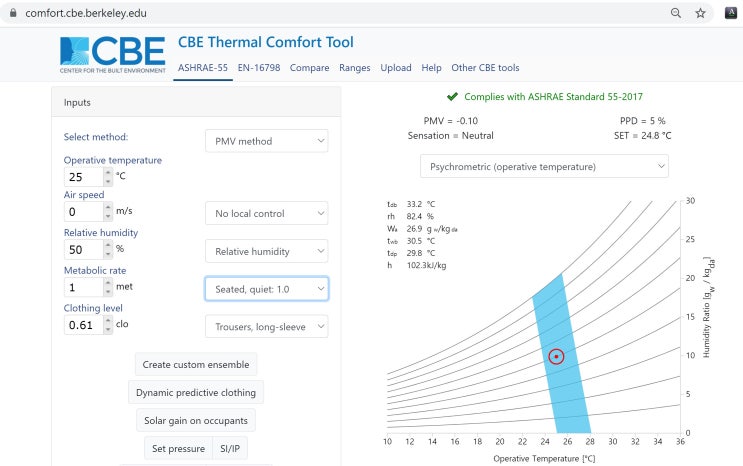
Task: Click the clothing level input field
Action: click(x=84, y=325)
